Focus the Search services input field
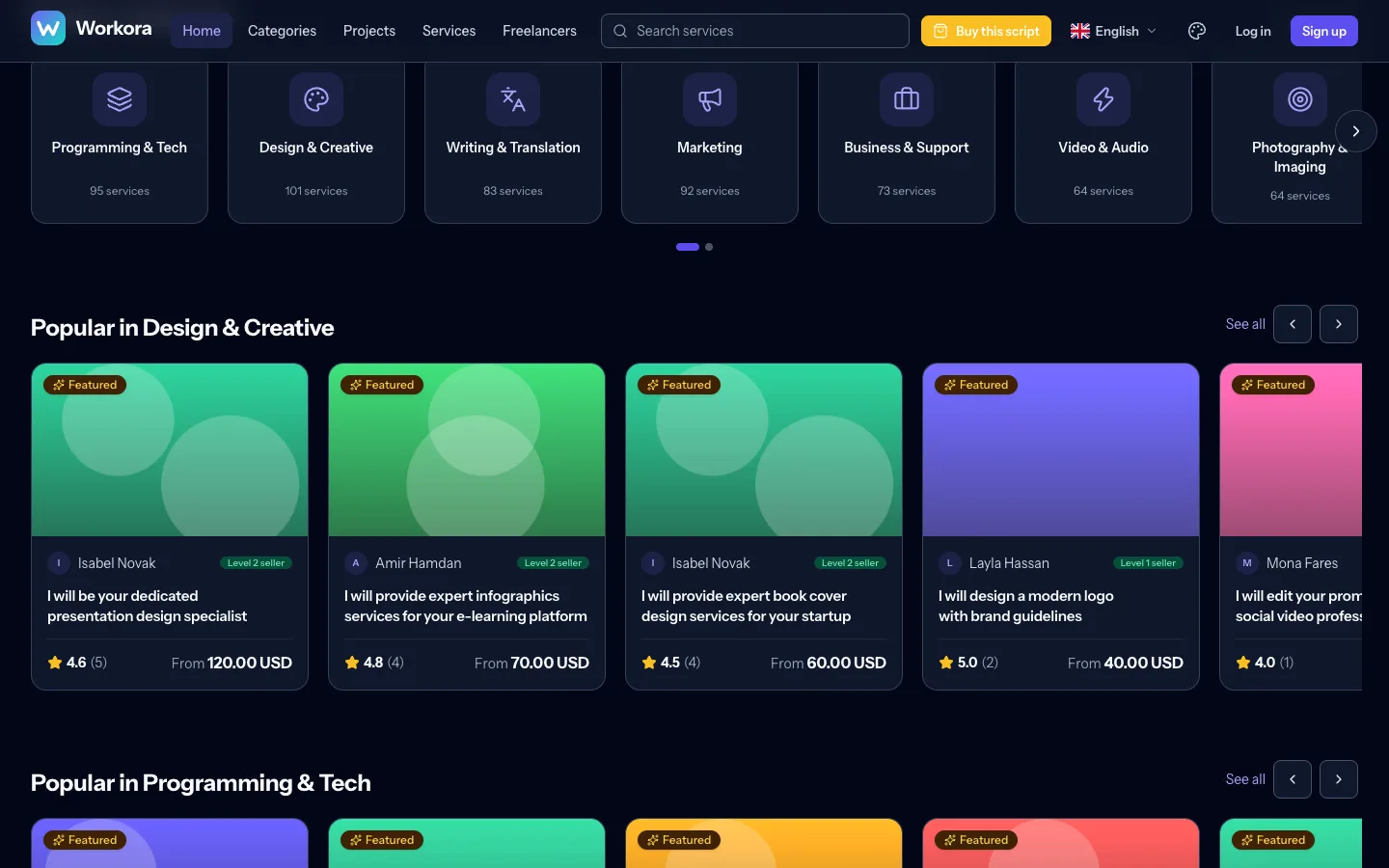Viewport: 1389px width, 868px height. (755, 31)
